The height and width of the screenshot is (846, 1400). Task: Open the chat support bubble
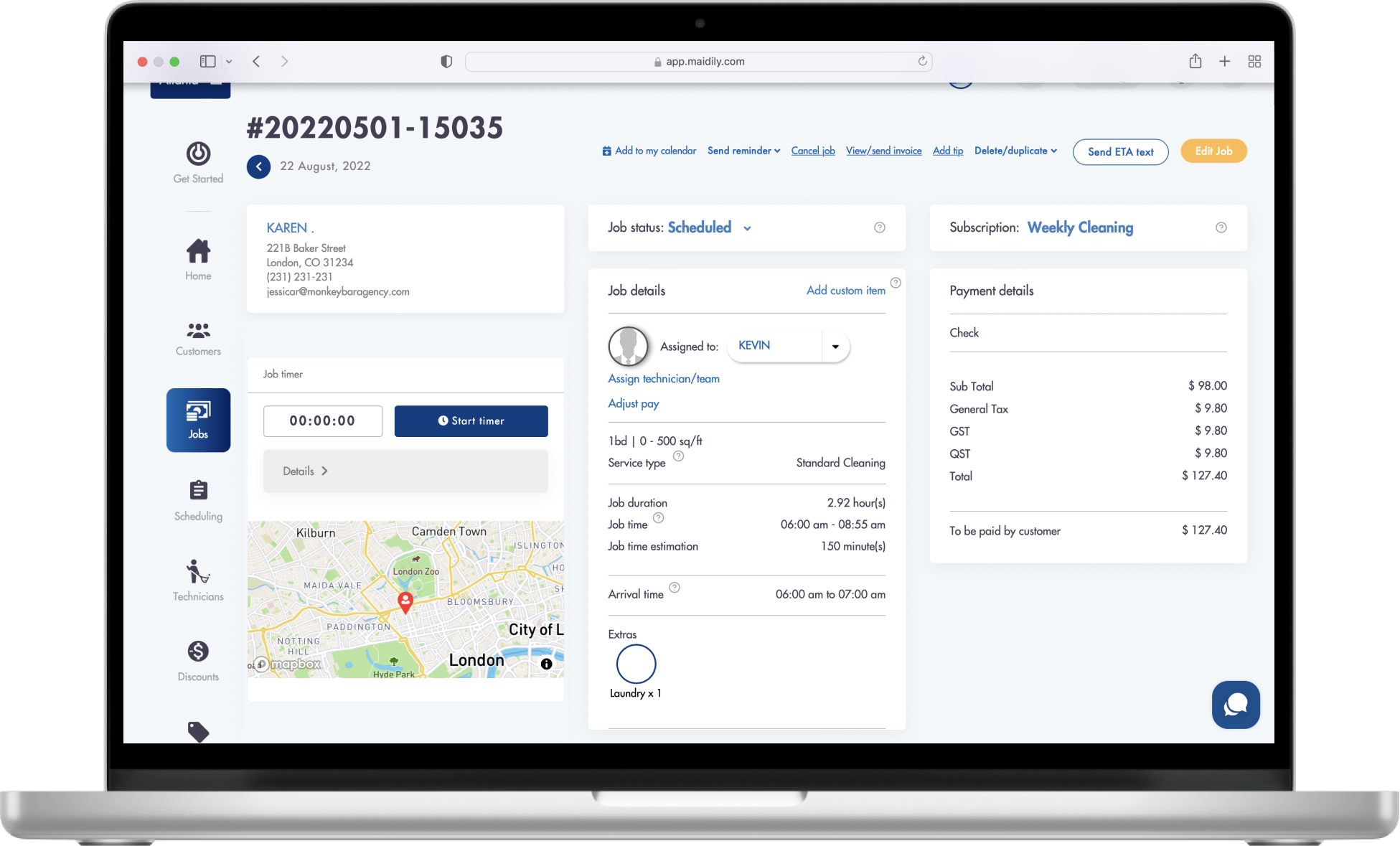click(x=1235, y=705)
